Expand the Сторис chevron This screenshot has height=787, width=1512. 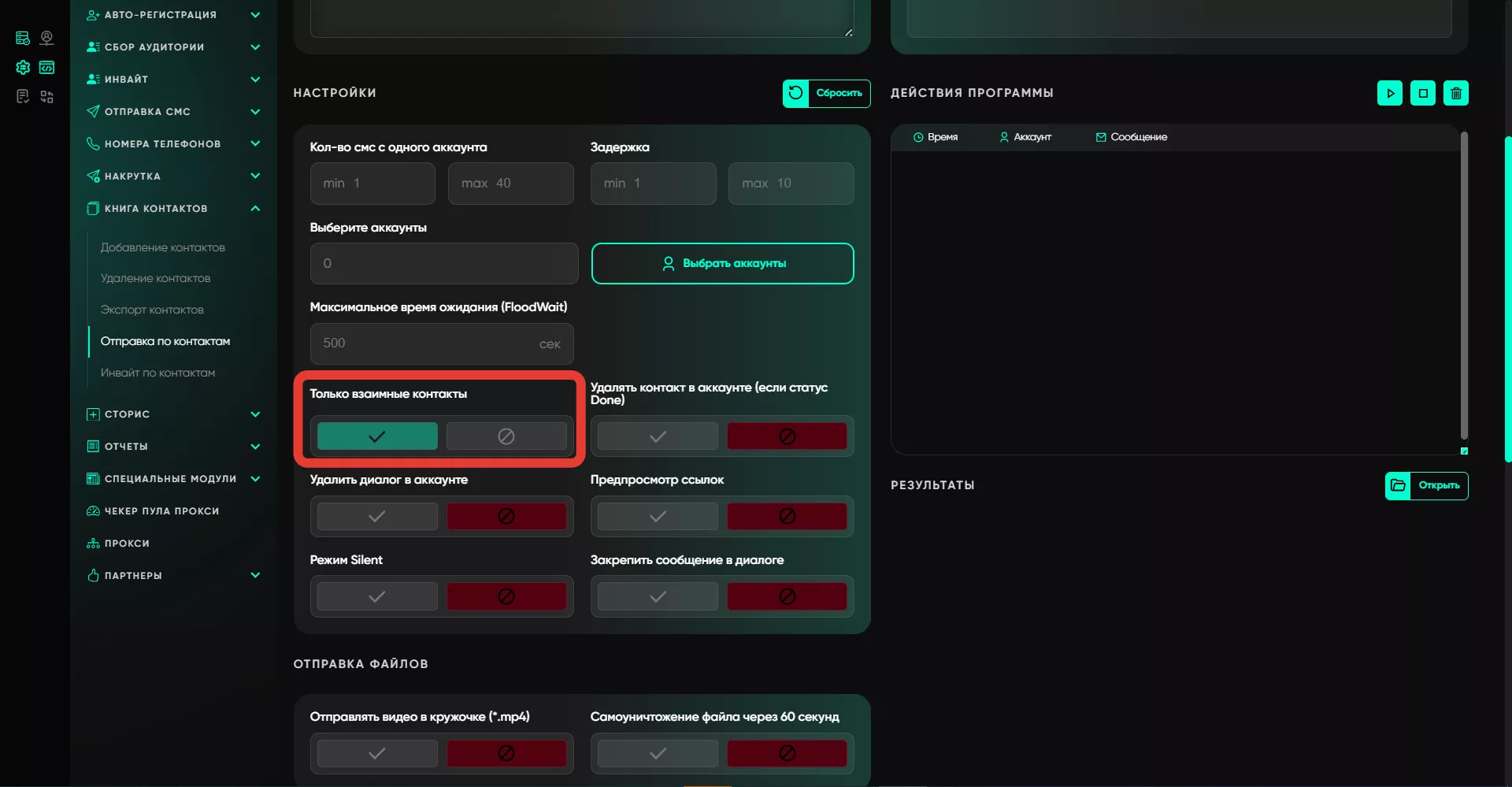255,414
